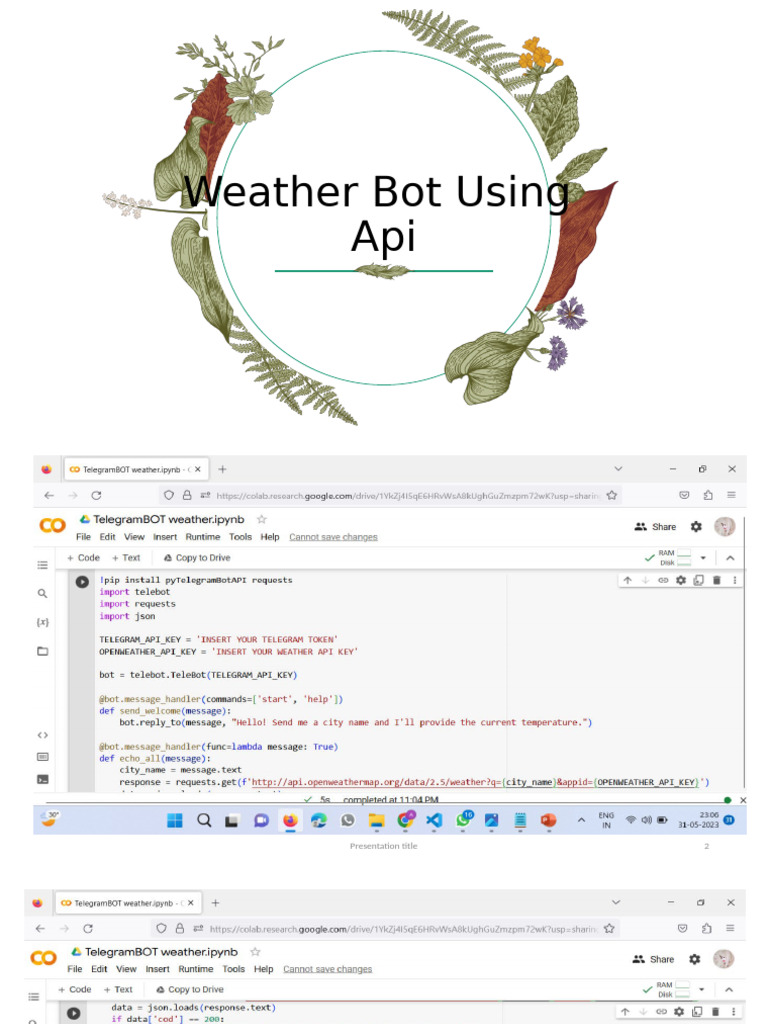Click Share in the upper Colab window
Screen dimensions: 768x1024
pyautogui.click(x=655, y=526)
